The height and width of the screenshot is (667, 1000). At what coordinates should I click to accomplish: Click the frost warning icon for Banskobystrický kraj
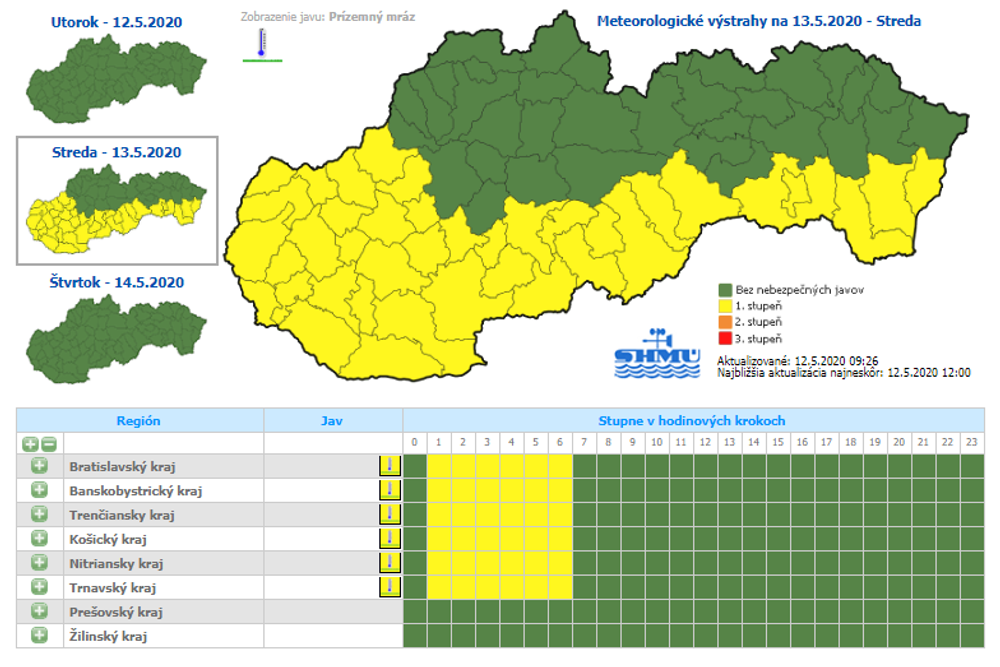(x=390, y=490)
